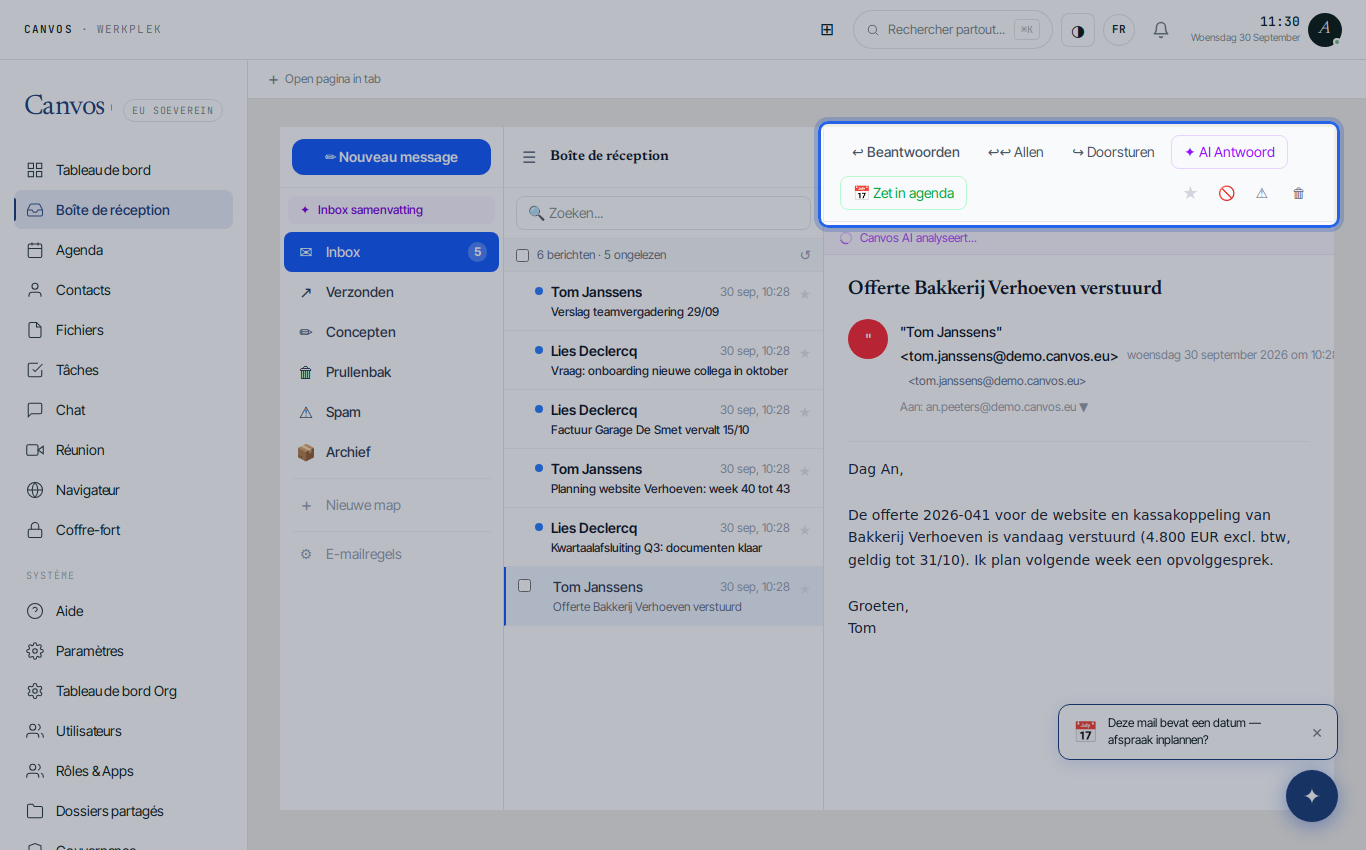Expand the recipient details arrow

coord(1084,407)
